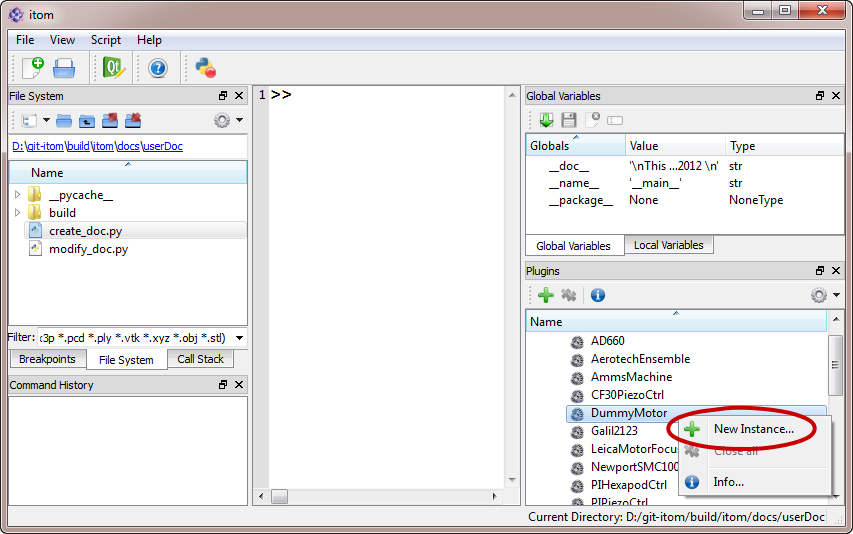Image resolution: width=853 pixels, height=534 pixels.
Task: Choose New Instance... from context menu
Action: coord(753,429)
